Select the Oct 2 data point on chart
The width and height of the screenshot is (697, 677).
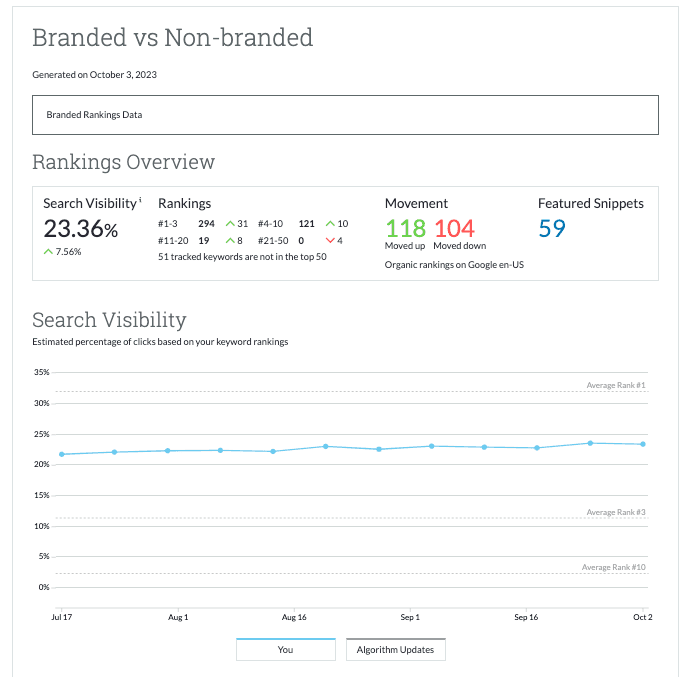click(642, 444)
